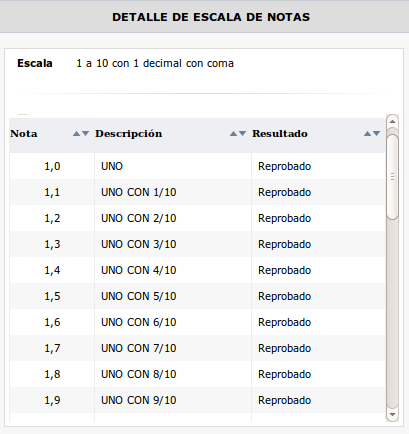Click the scrollbar up arrow
Screen dimensions: 409x434
[x=392, y=121]
